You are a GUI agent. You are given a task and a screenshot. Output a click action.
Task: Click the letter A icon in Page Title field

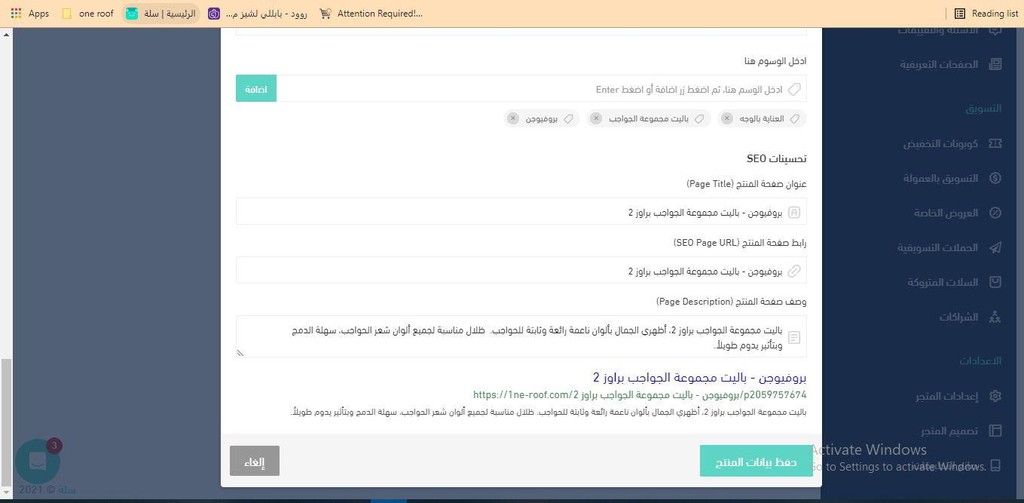795,212
